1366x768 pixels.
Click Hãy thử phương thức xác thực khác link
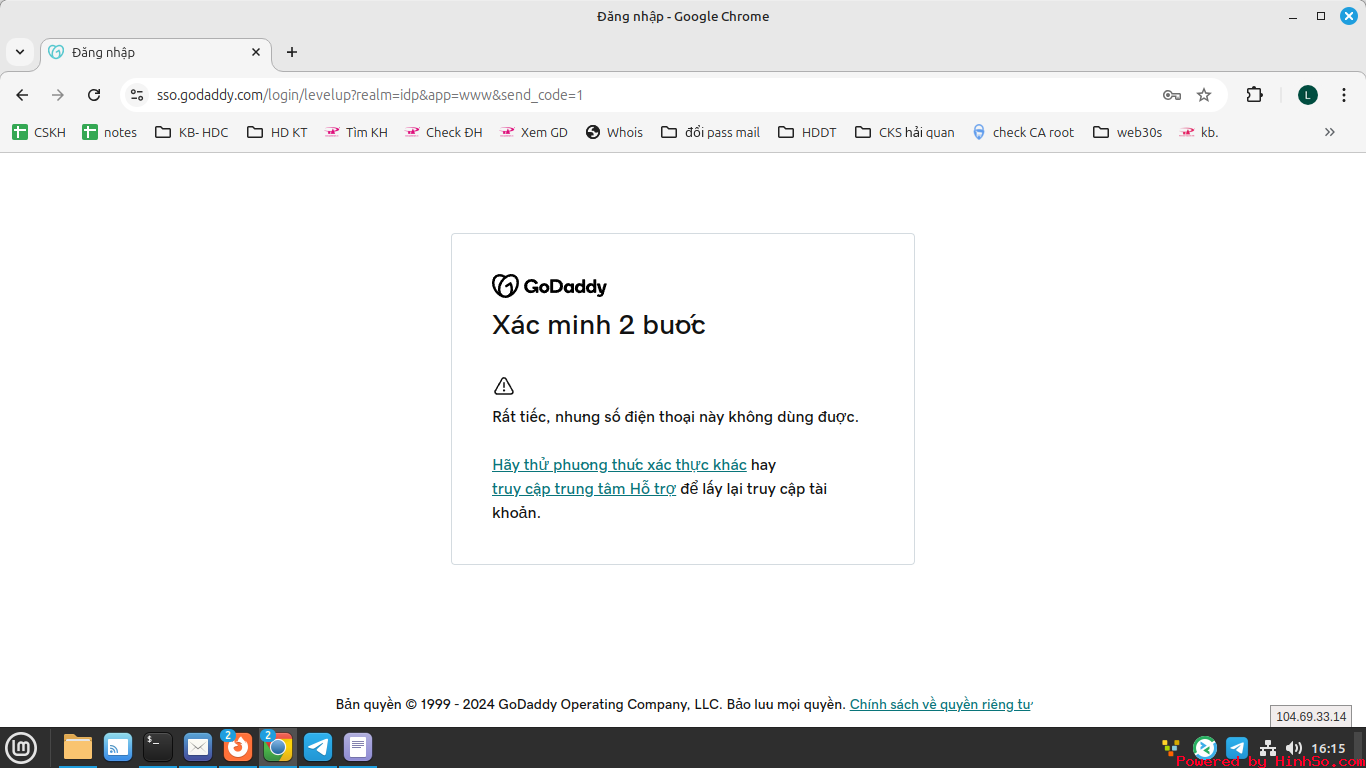[619, 465]
